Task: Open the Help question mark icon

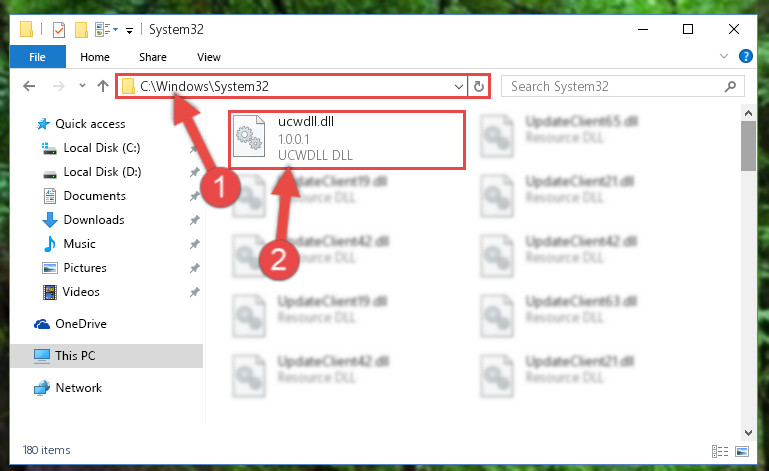Action: (745, 56)
